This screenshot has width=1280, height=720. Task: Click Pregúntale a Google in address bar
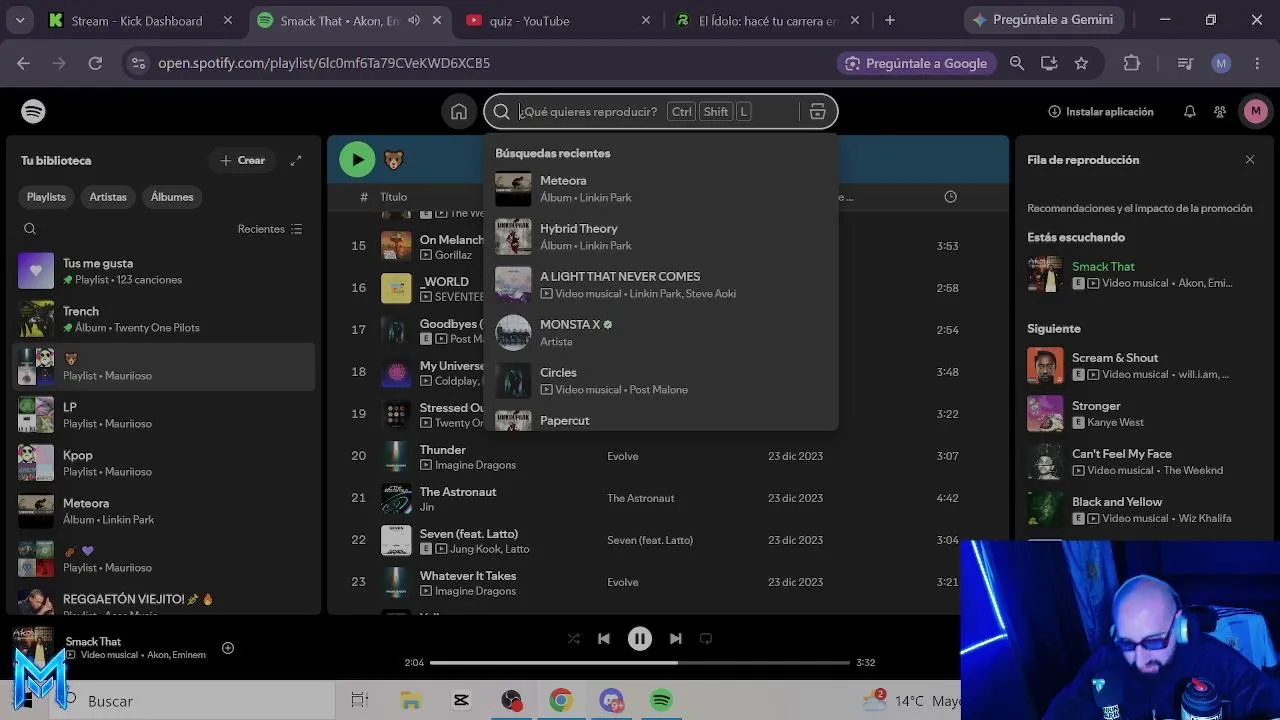pyautogui.click(x=916, y=63)
